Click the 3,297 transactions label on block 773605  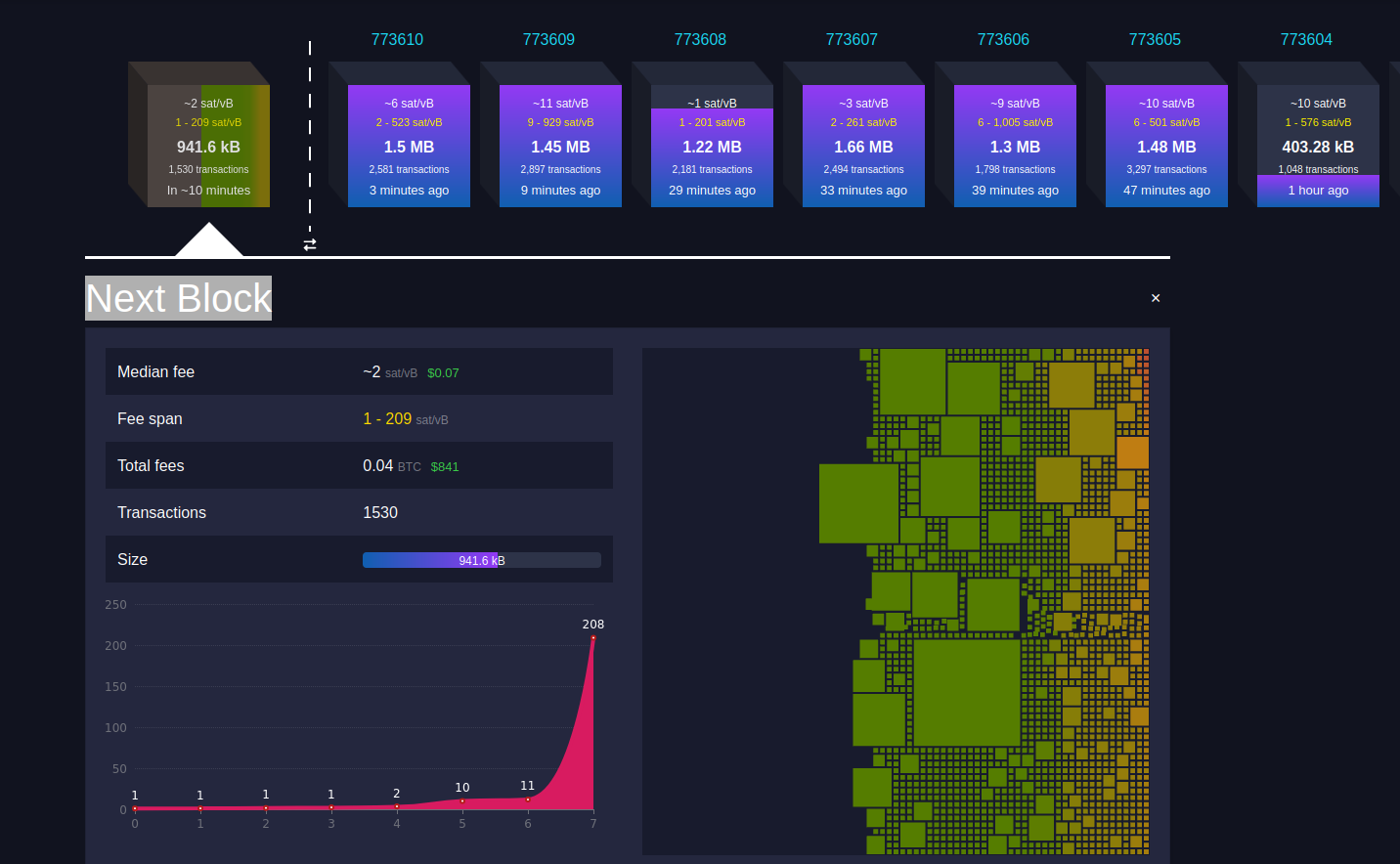coord(1166,169)
